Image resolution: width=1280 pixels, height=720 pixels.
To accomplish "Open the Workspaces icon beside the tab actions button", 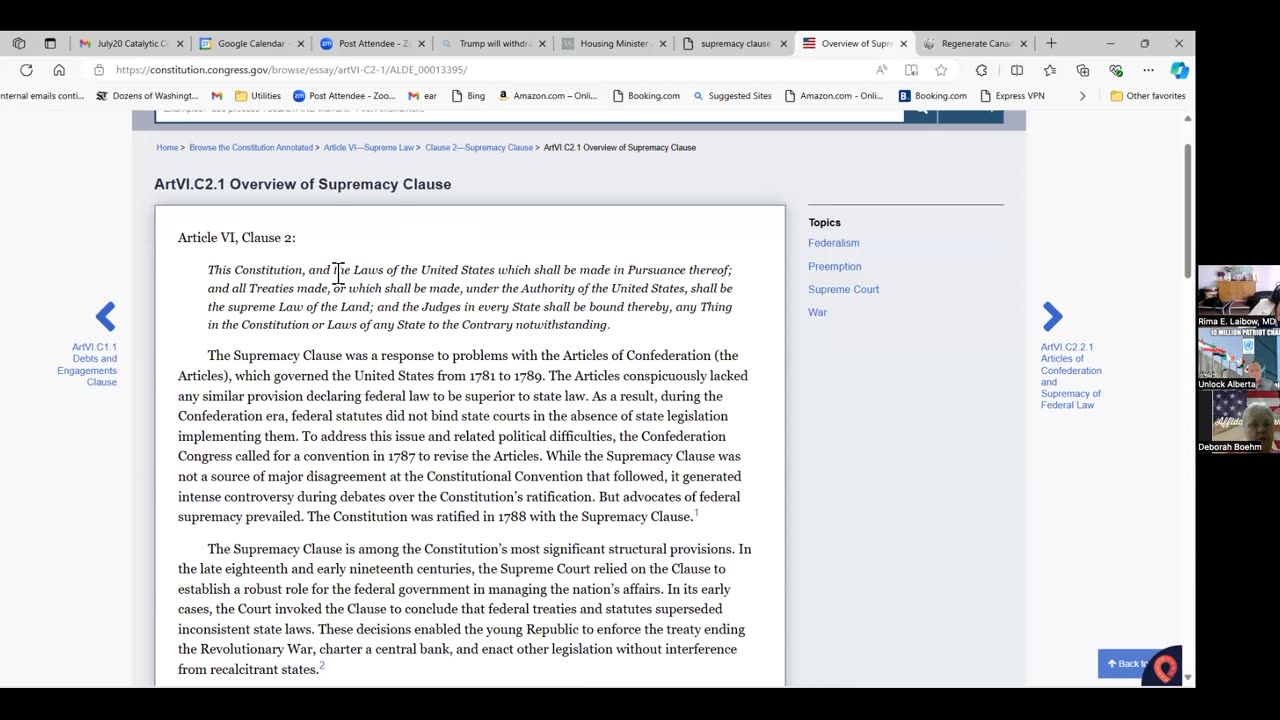I will click(19, 44).
